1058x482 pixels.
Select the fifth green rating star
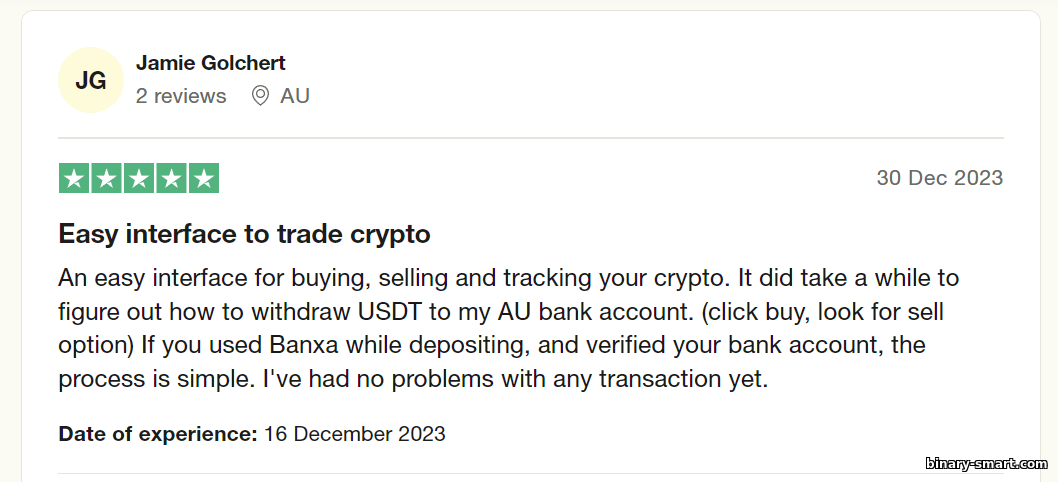(204, 178)
